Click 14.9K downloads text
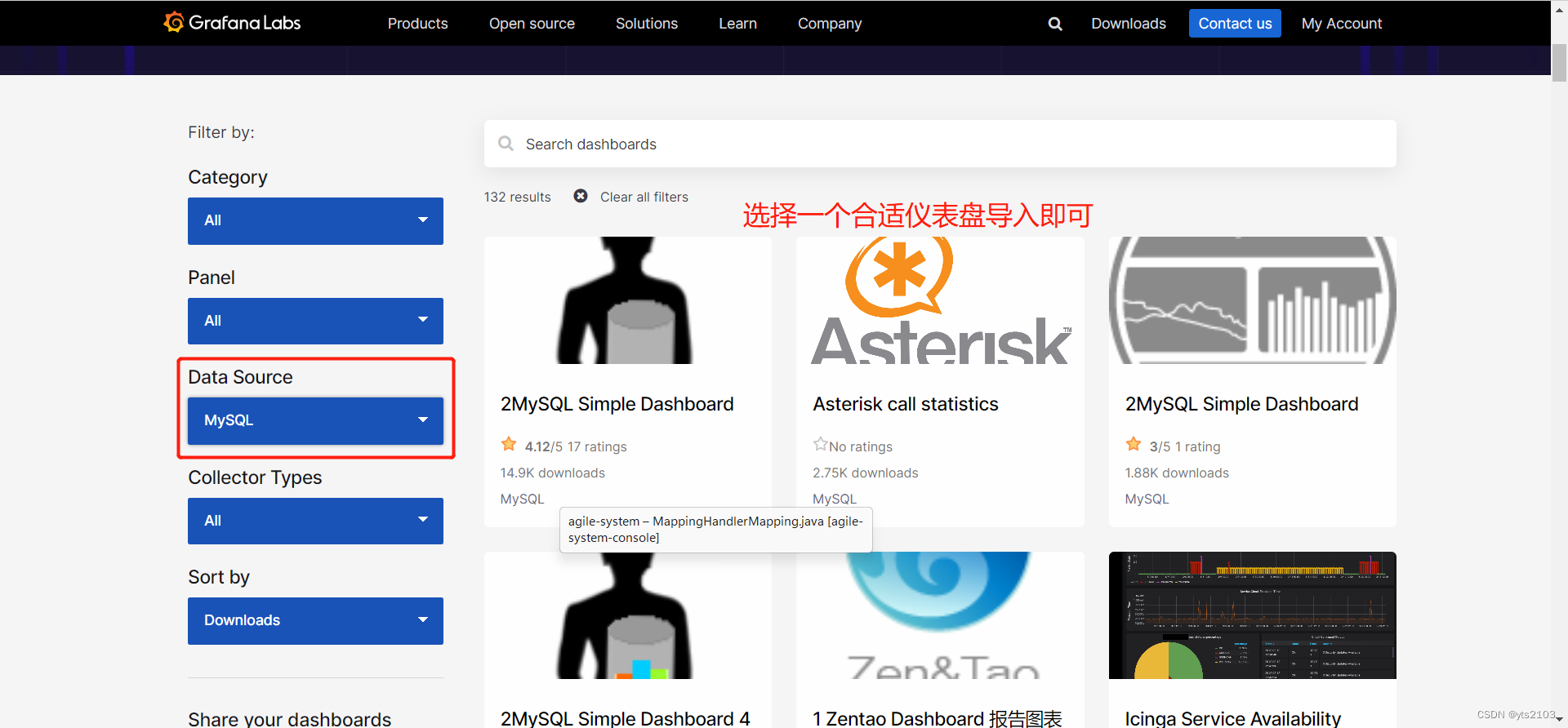 [x=552, y=473]
